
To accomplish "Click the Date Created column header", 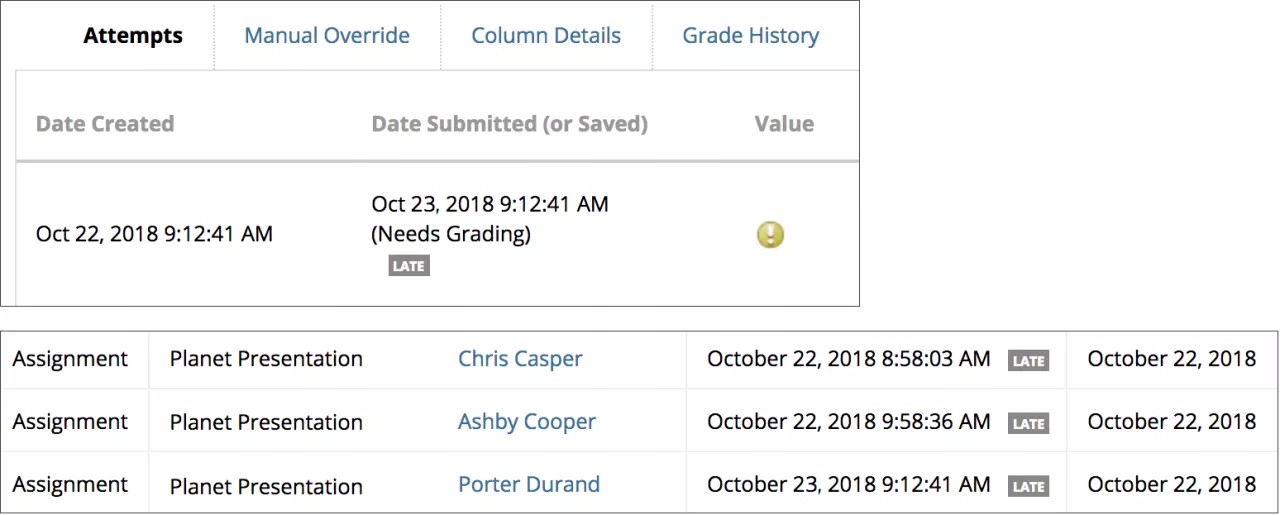I will click(x=105, y=124).
